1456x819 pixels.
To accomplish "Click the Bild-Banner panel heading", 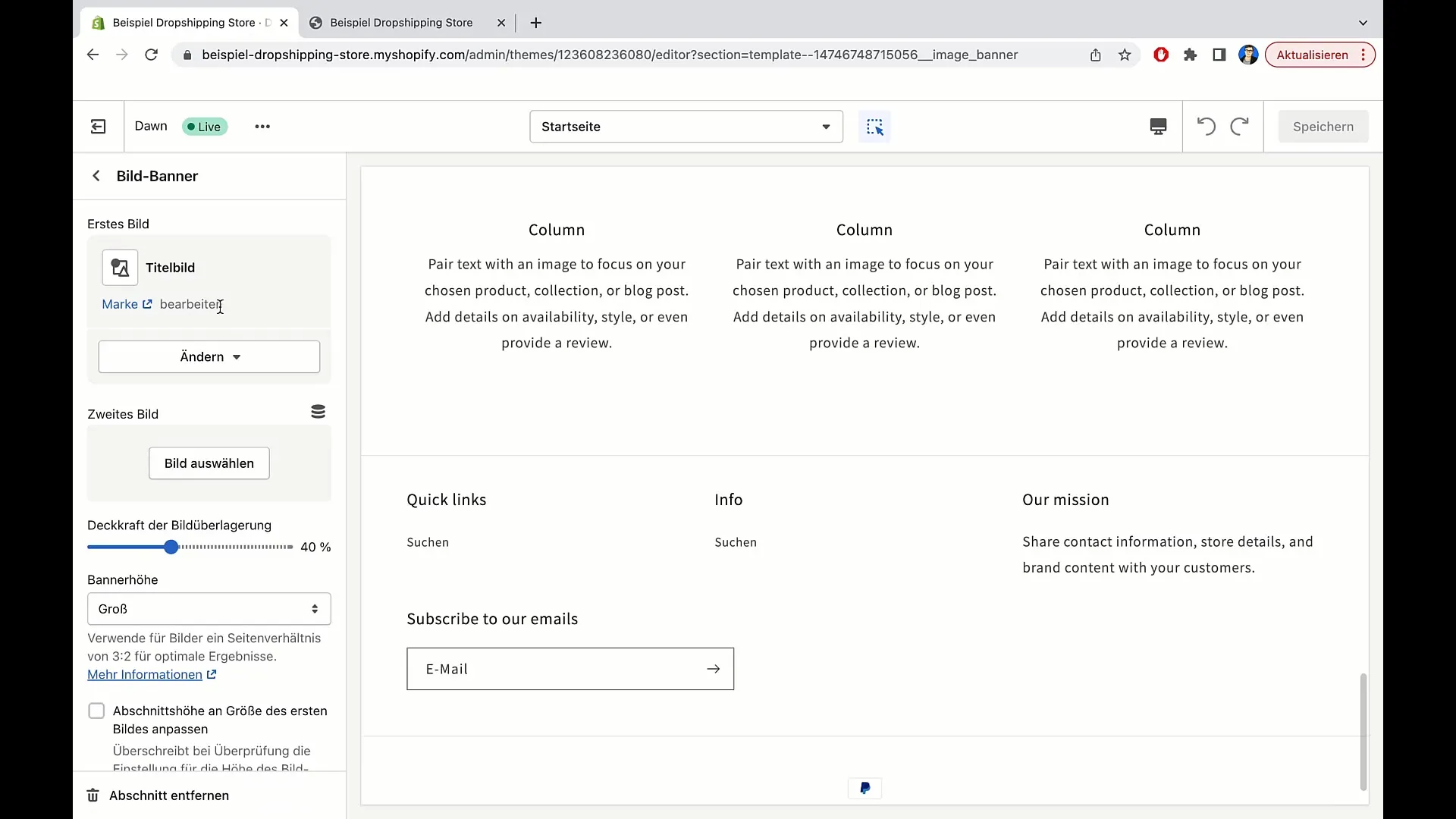I will (x=157, y=176).
